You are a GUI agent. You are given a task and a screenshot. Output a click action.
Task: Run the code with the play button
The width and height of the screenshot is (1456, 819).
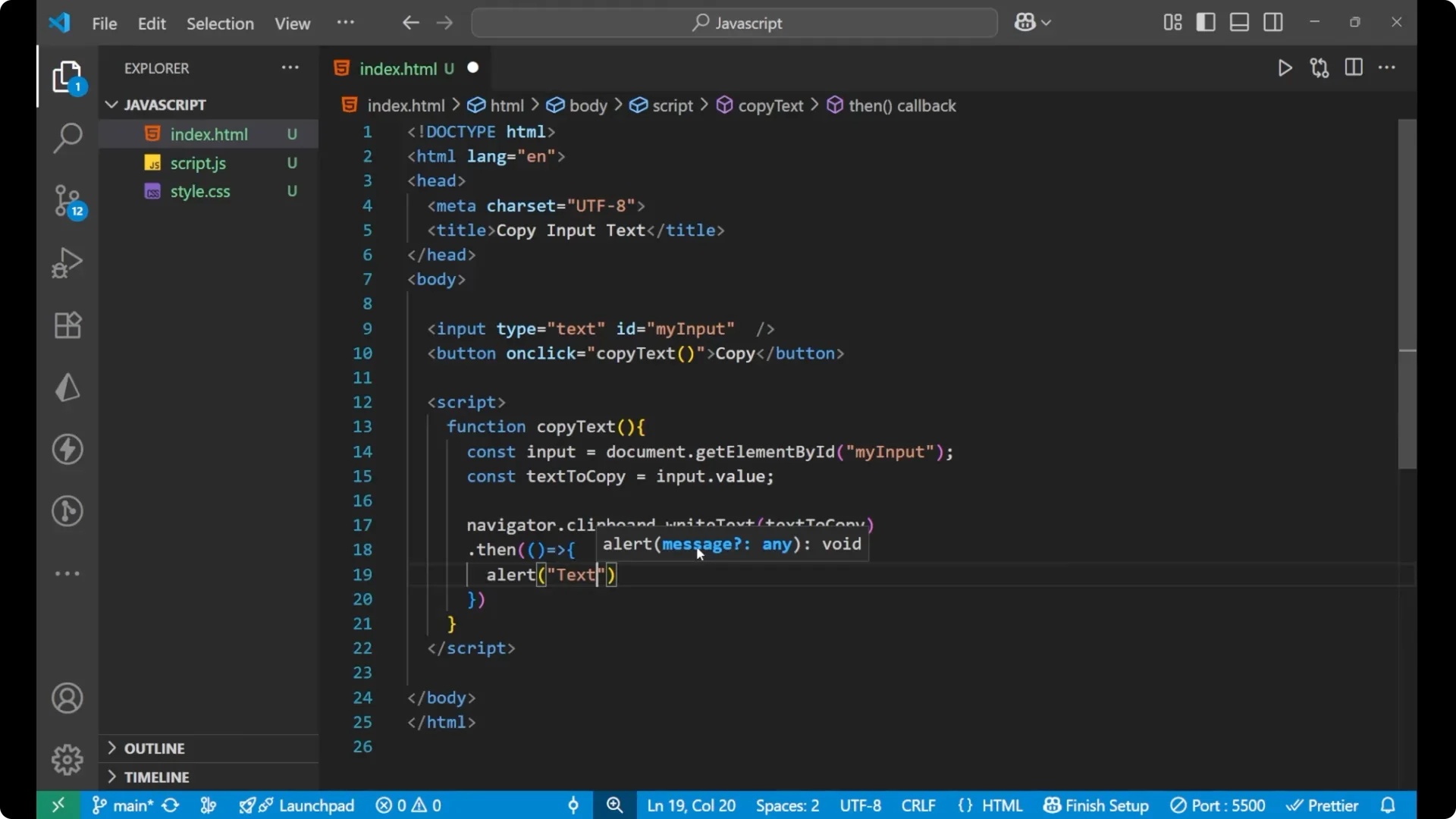[x=1285, y=67]
